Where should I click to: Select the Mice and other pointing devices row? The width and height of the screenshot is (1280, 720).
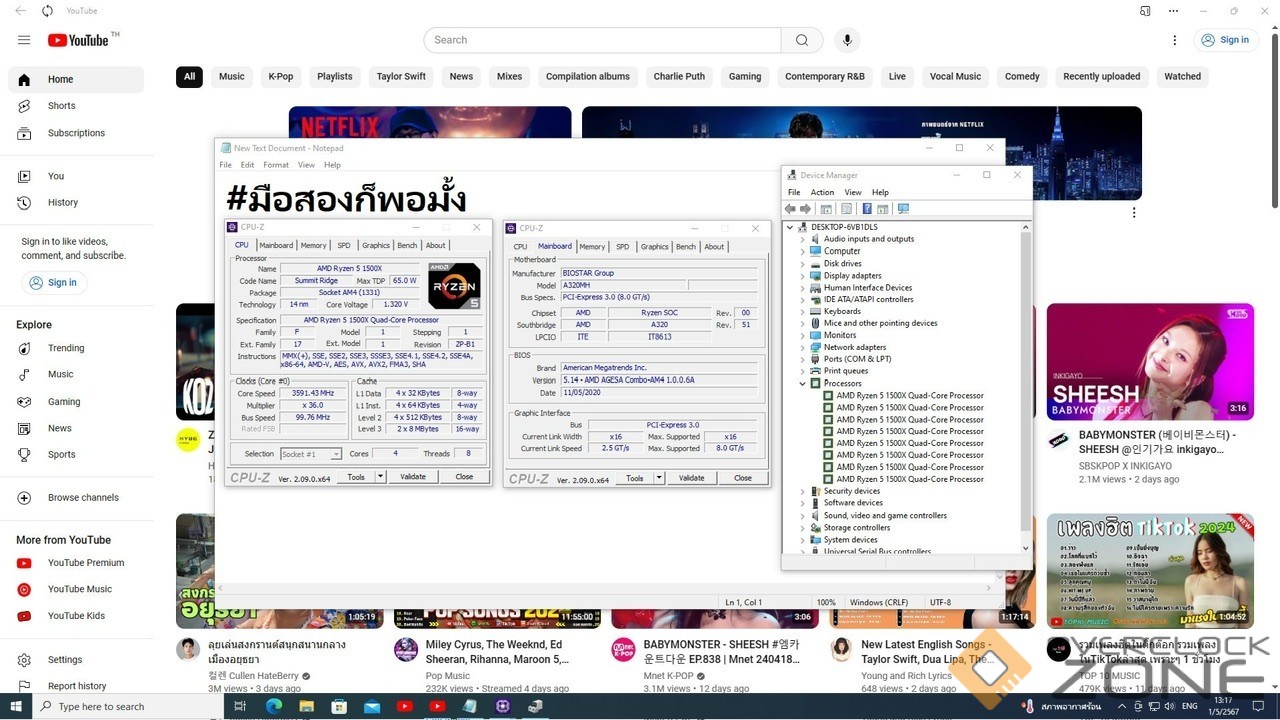point(880,324)
